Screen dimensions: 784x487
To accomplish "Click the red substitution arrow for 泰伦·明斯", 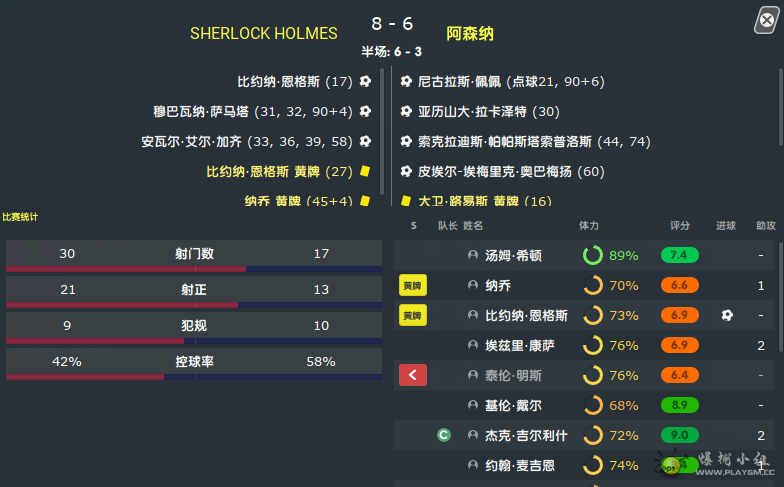I will [413, 375].
